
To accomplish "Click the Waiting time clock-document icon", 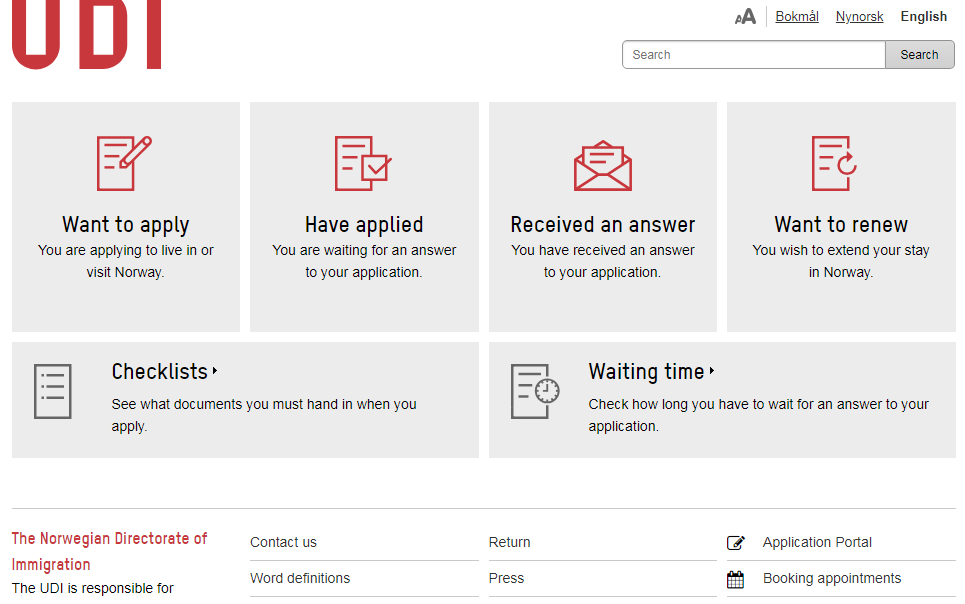I will (535, 392).
